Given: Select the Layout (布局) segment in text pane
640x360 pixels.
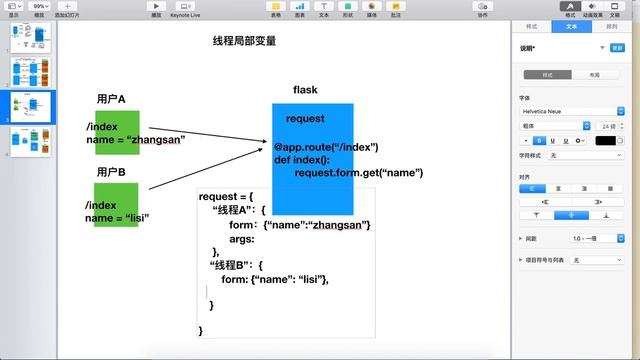Looking at the screenshot, I should click(x=595, y=75).
